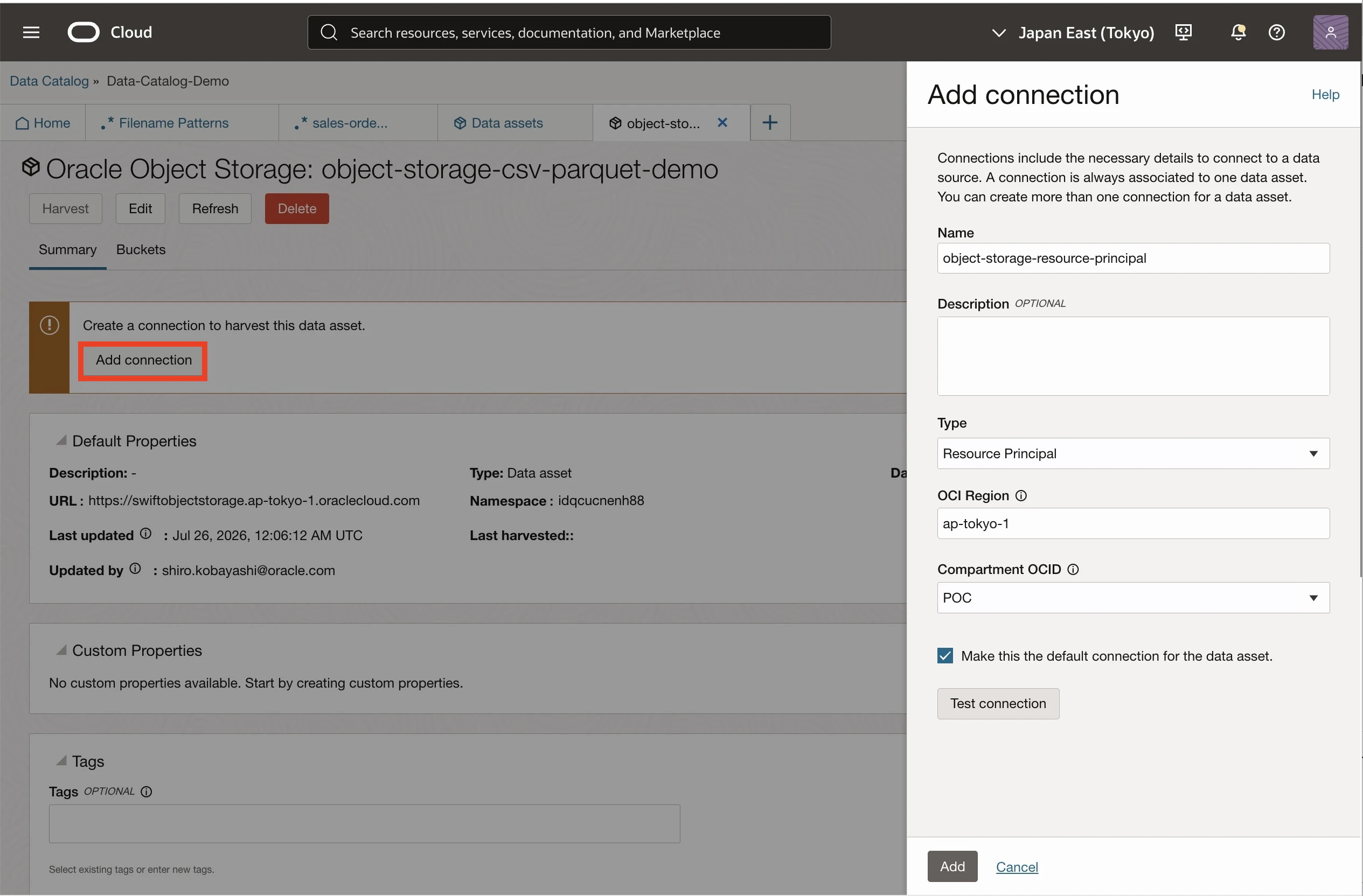Focus the top search bar
This screenshot has height=896, width=1363.
[x=569, y=33]
